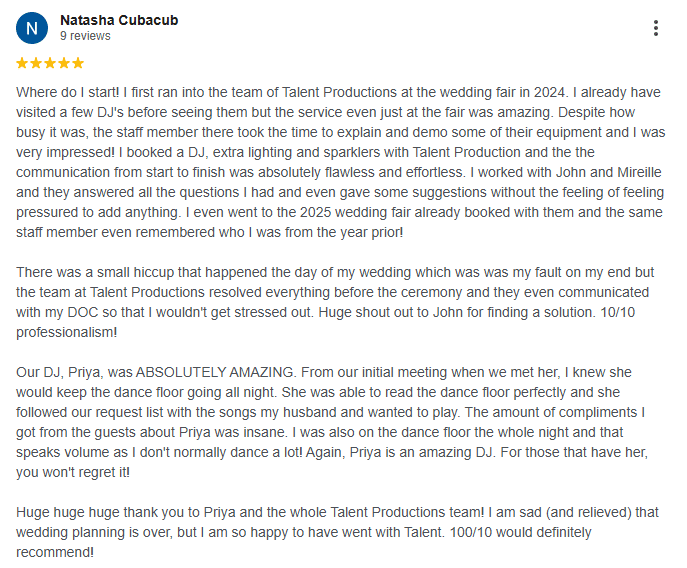Click the fourth rating star
This screenshot has width=687, height=568.
click(64, 63)
